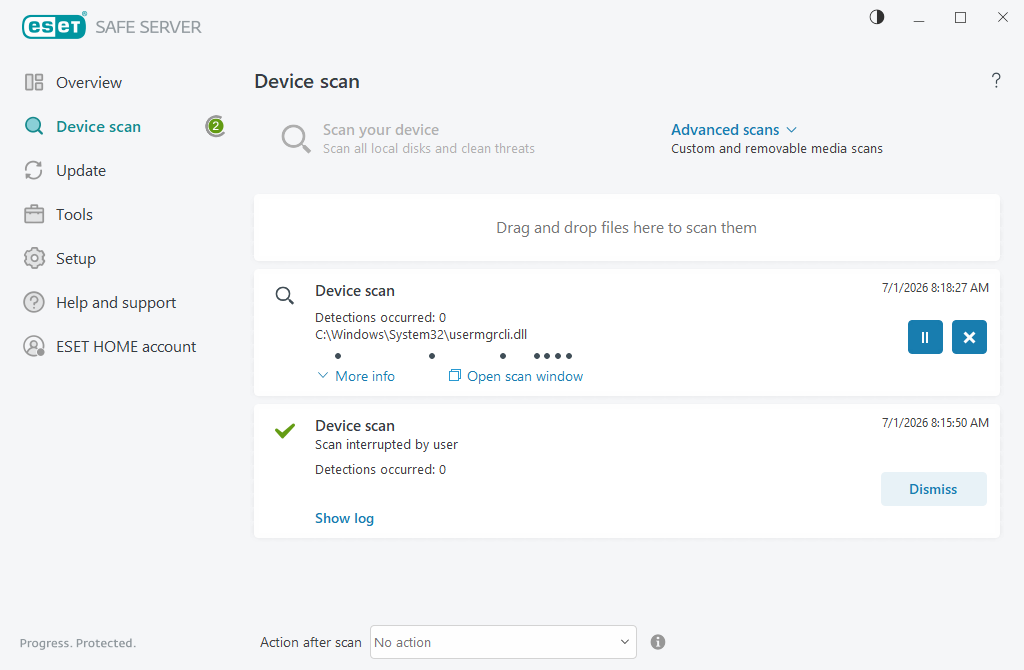The width and height of the screenshot is (1024, 670).
Task: Click the ESET logo
Action: pyautogui.click(x=54, y=26)
